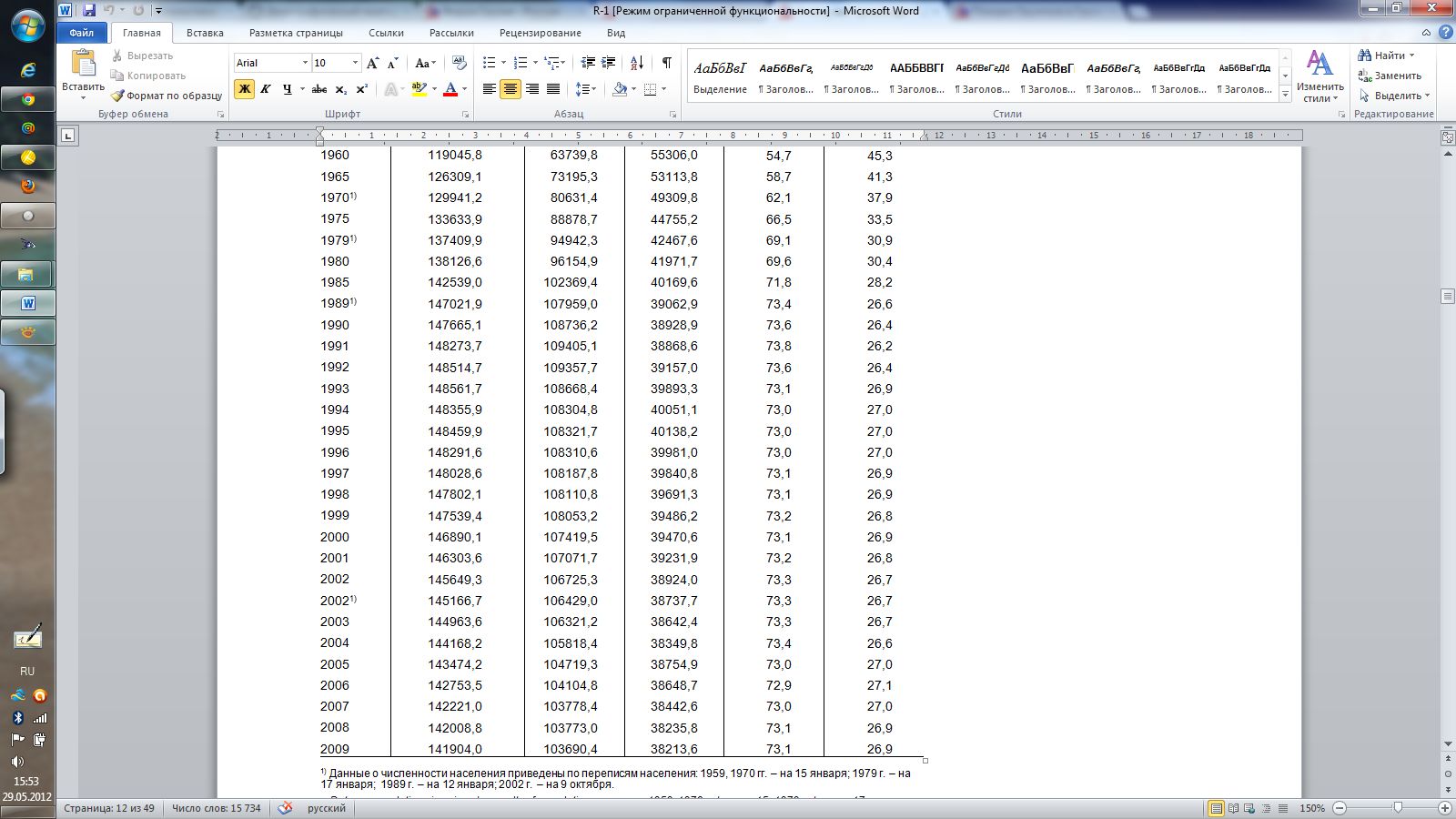
Task: Click the vertical scrollbar thumb
Action: (1448, 297)
